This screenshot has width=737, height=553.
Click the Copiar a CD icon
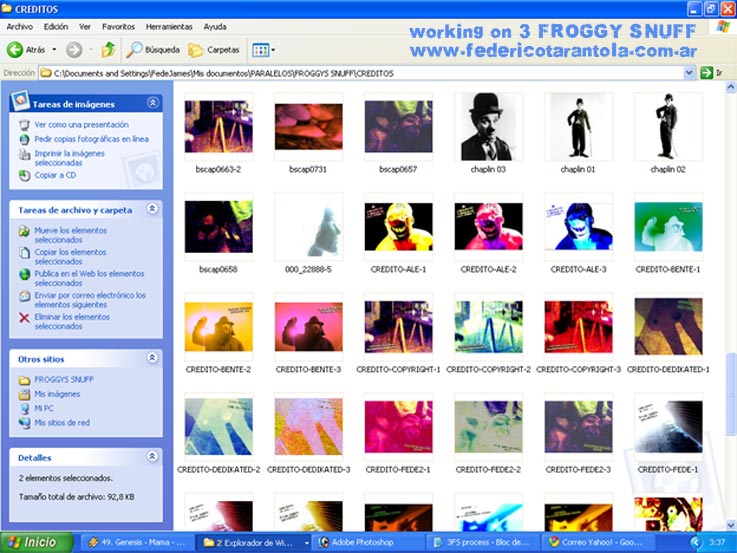(24, 175)
